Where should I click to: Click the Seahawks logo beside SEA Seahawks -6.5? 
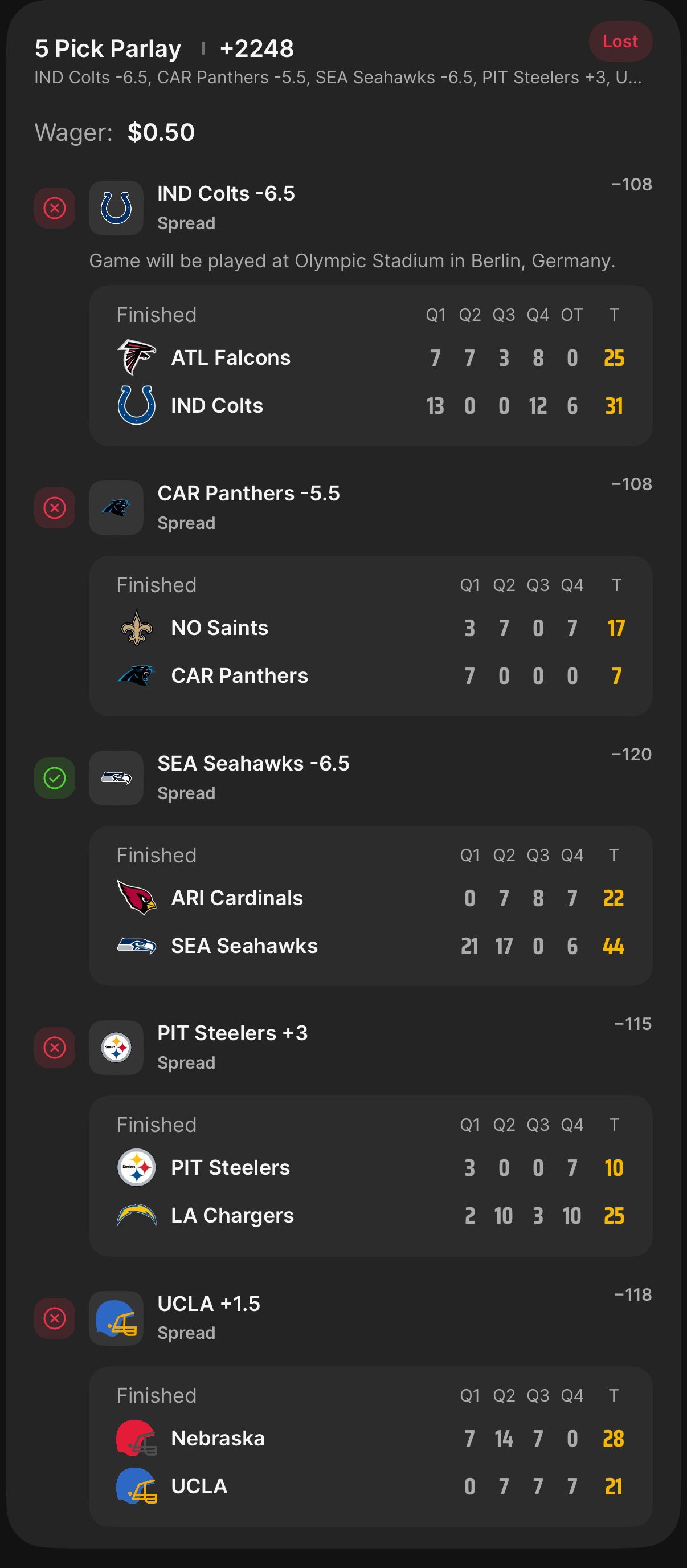(116, 778)
